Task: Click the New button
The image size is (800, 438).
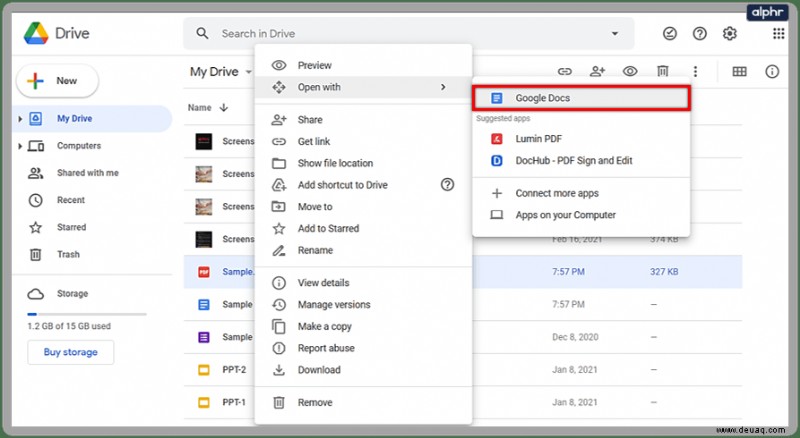Action: tap(57, 81)
